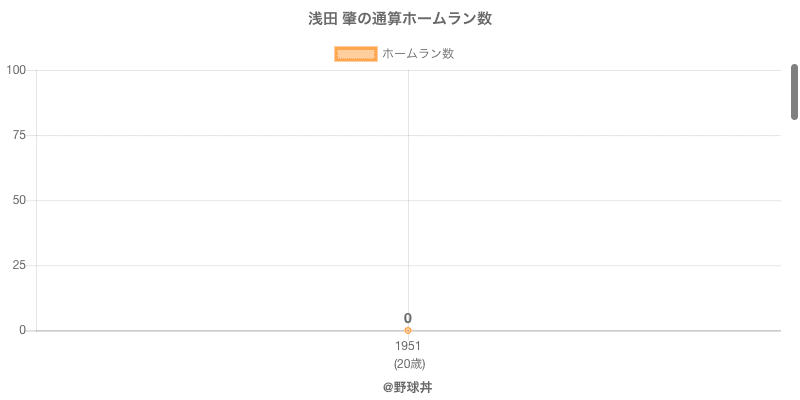Click the orange data point for 1951

click(408, 330)
